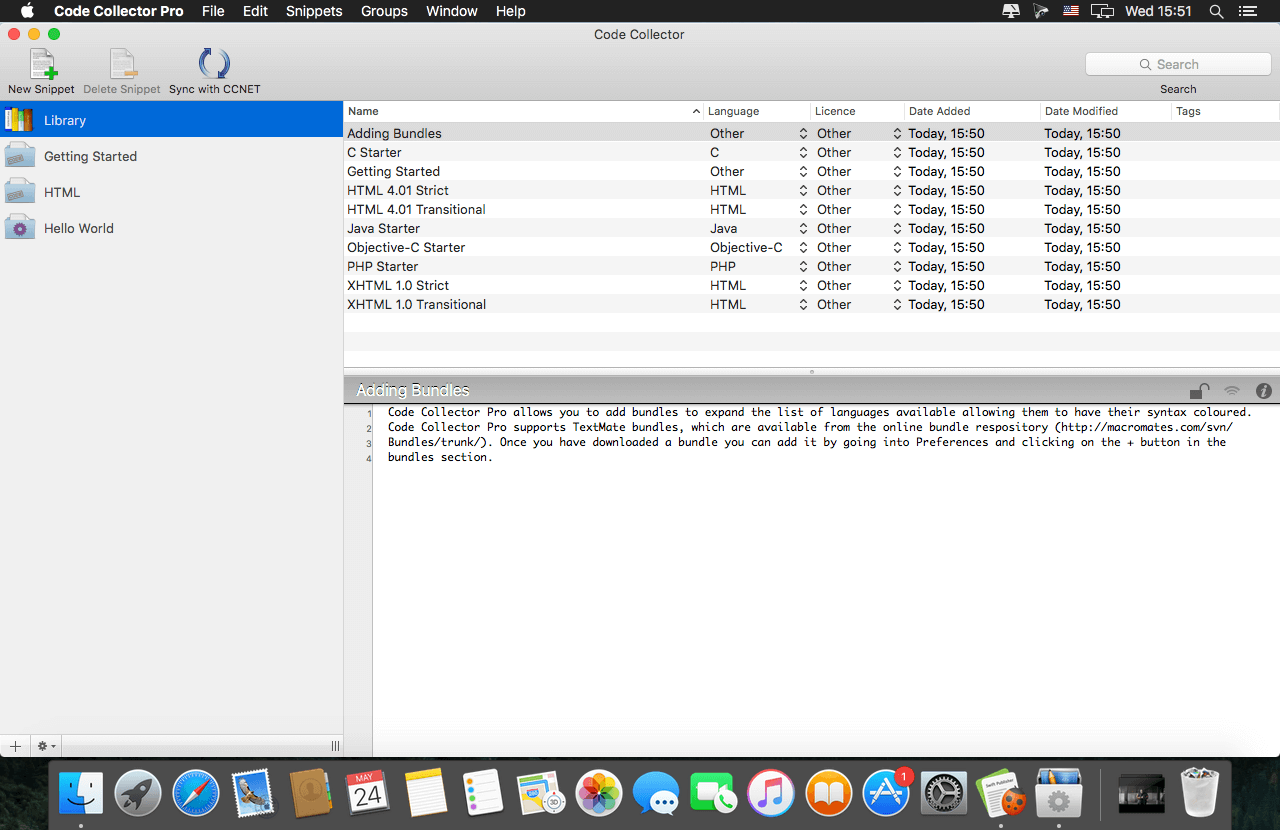Open the Apple menu
Screen dimensions: 1280x830
click(27, 11)
